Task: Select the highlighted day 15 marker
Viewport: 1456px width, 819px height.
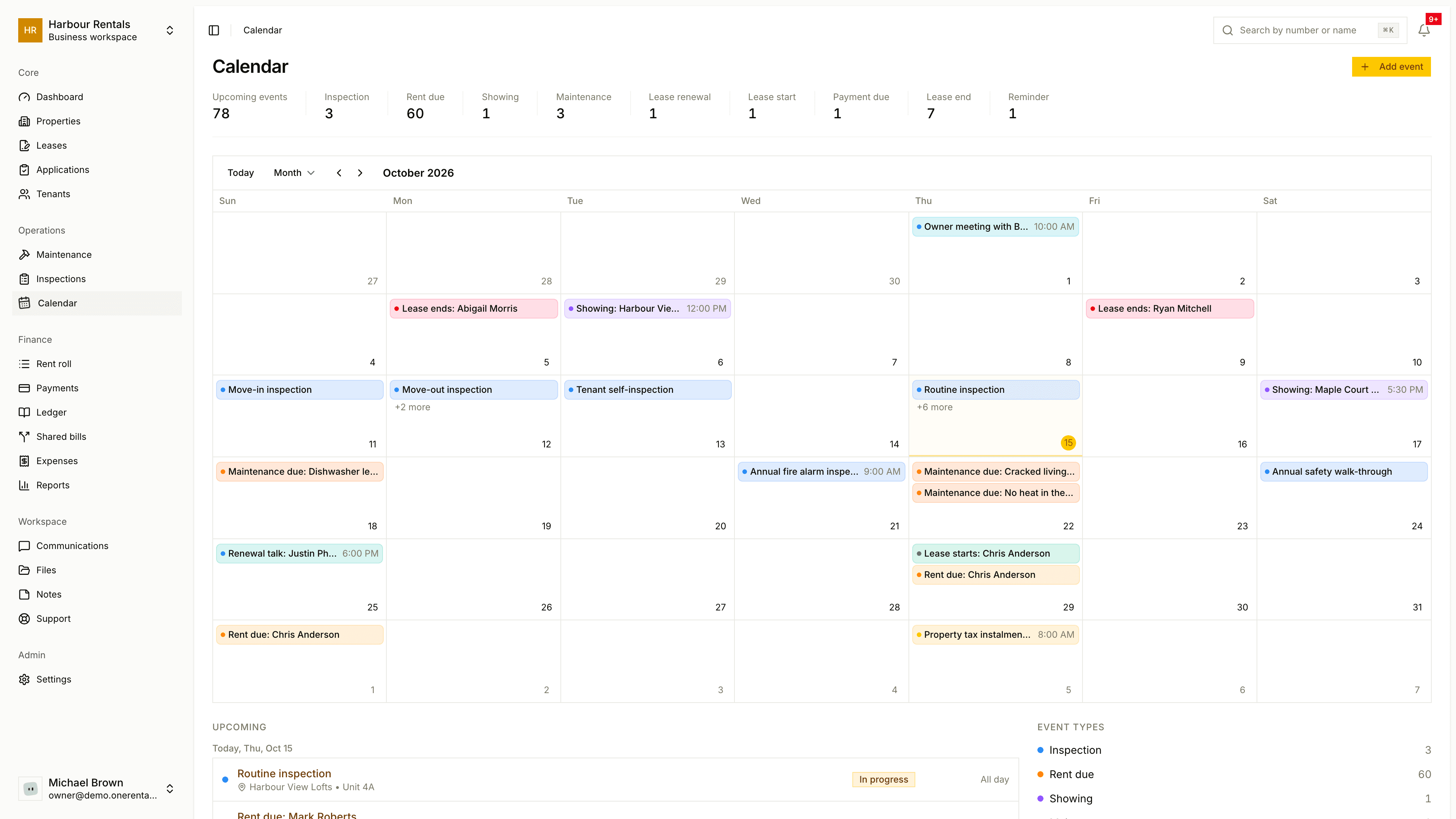Action: [1068, 443]
